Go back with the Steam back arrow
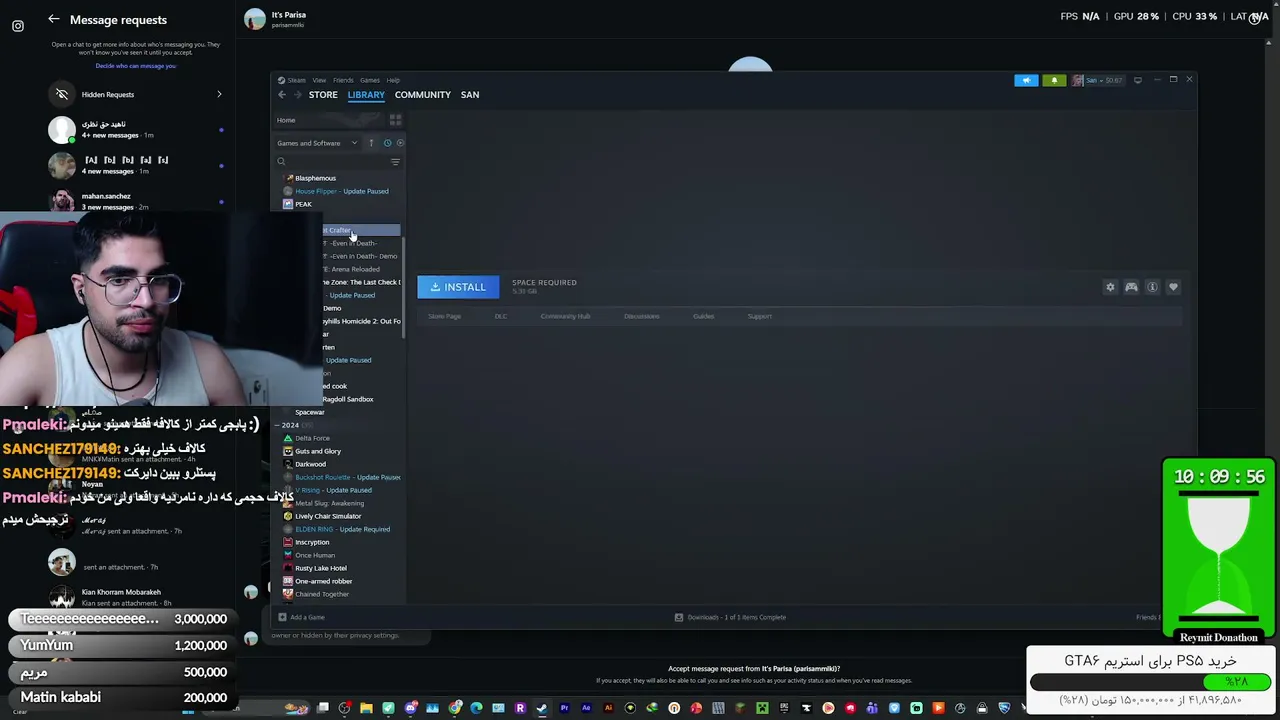This screenshot has height=720, width=1280. coord(282,95)
